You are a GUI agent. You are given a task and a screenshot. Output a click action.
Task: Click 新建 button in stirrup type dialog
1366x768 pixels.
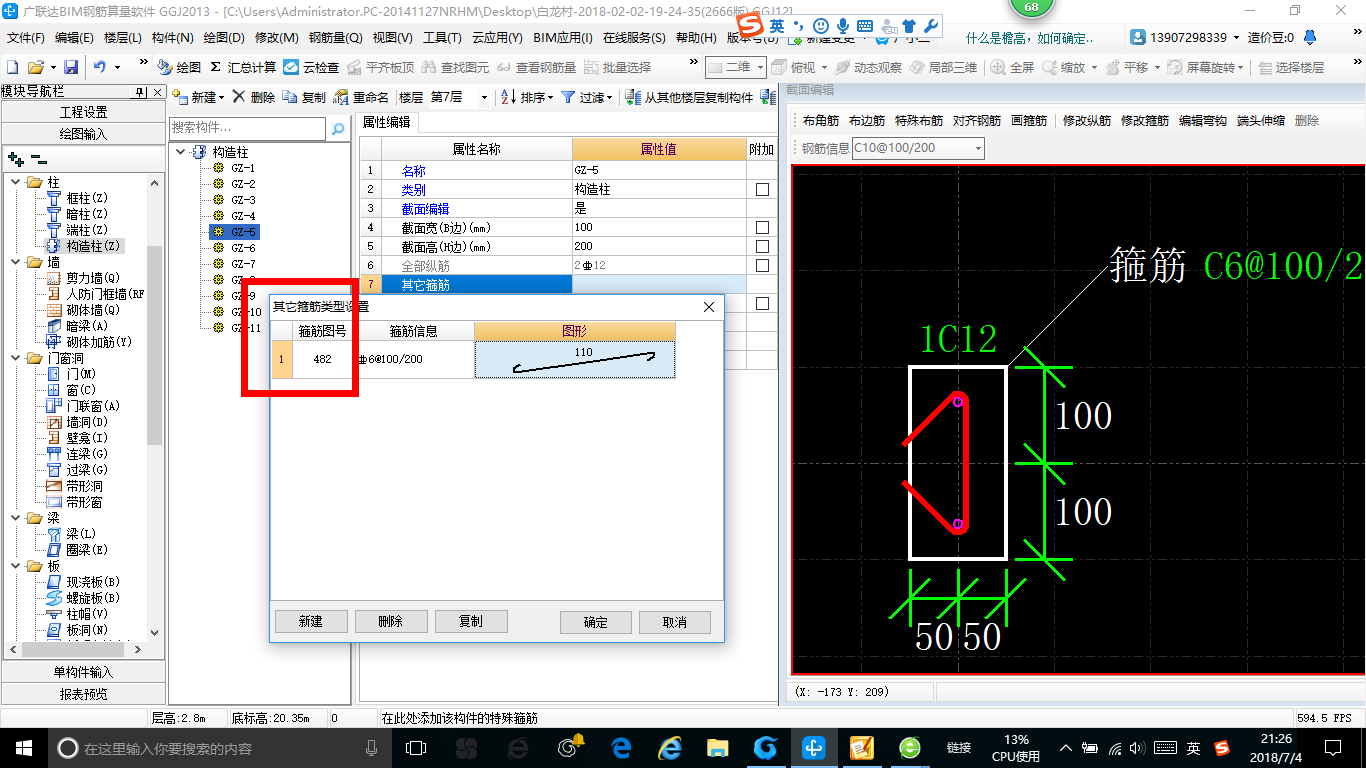click(311, 621)
